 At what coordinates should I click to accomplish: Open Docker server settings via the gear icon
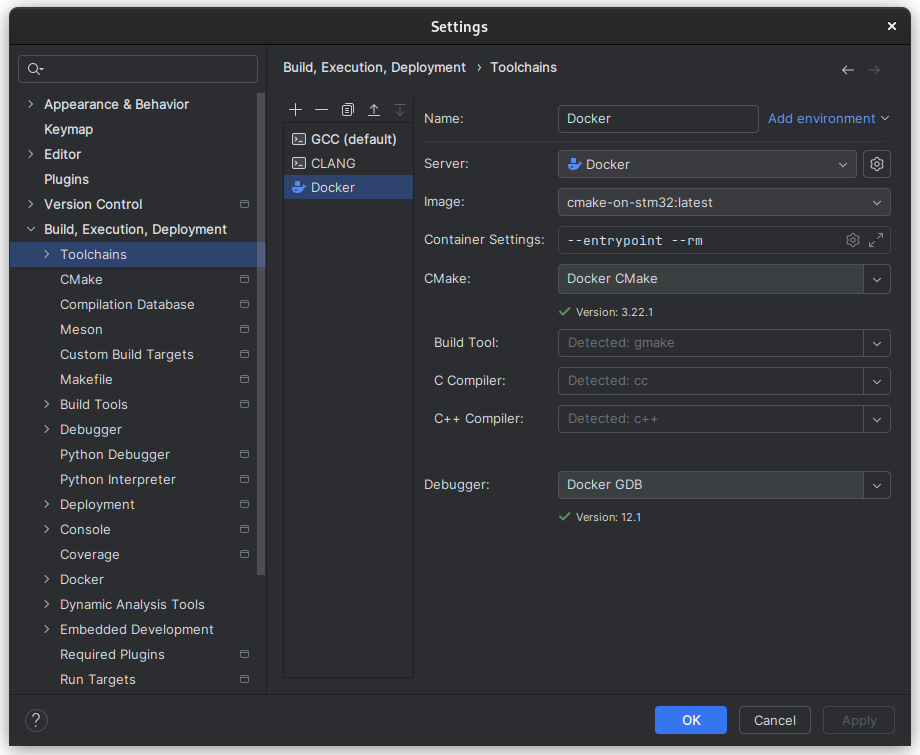(877, 163)
